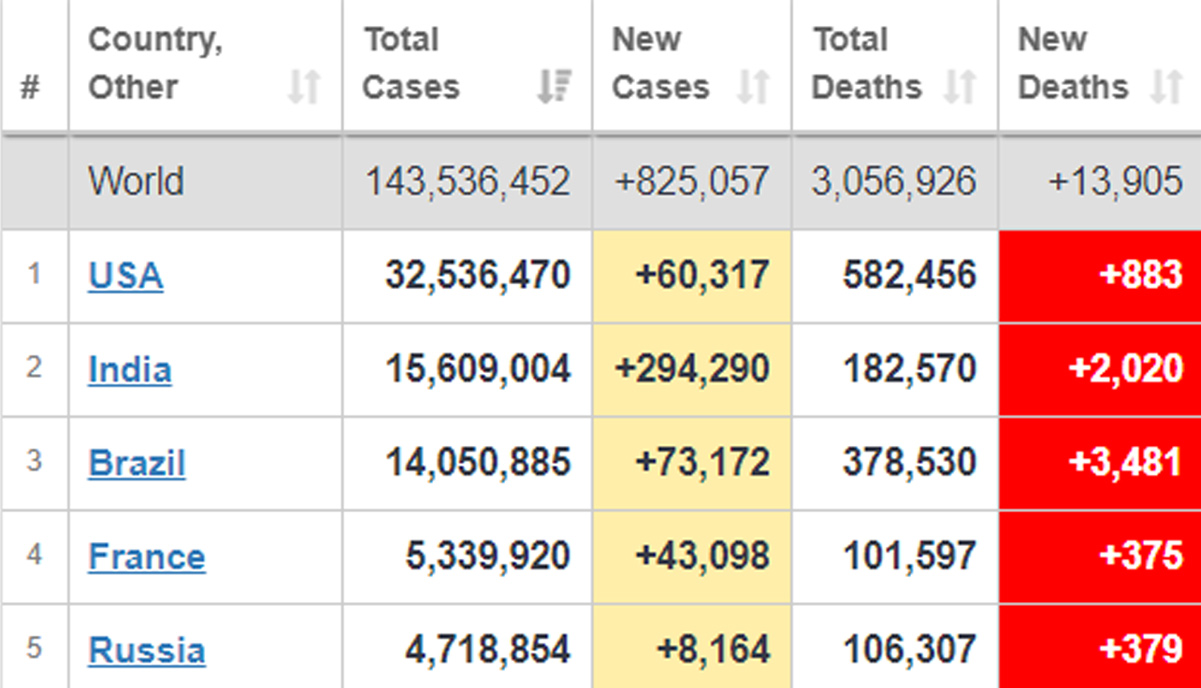This screenshot has height=688, width=1201.
Task: Select Brazil total cases 14,050,885
Action: point(478,463)
